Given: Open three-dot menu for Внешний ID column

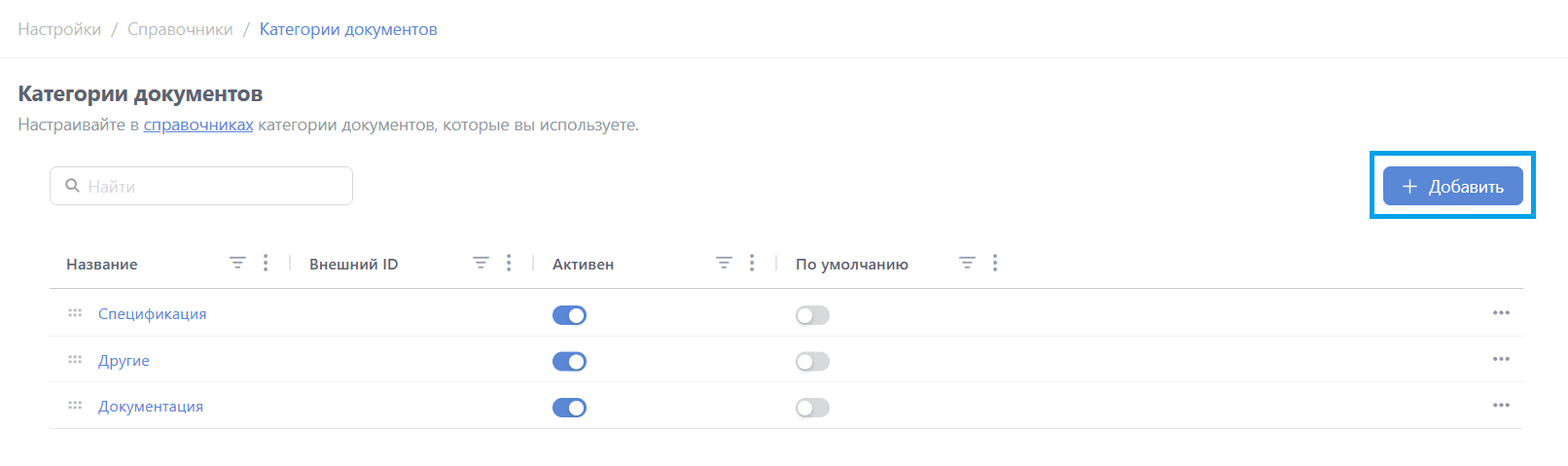Looking at the screenshot, I should (x=509, y=264).
